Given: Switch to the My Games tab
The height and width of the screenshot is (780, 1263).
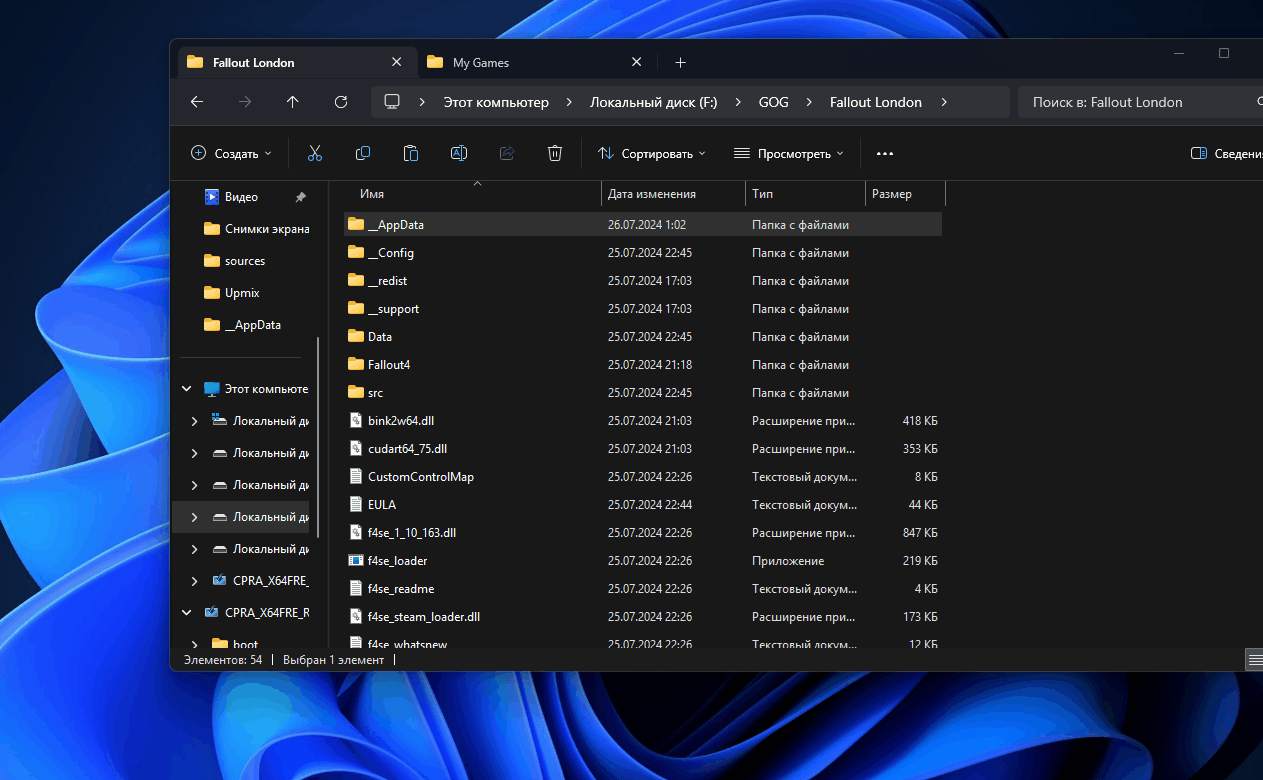Looking at the screenshot, I should point(535,62).
